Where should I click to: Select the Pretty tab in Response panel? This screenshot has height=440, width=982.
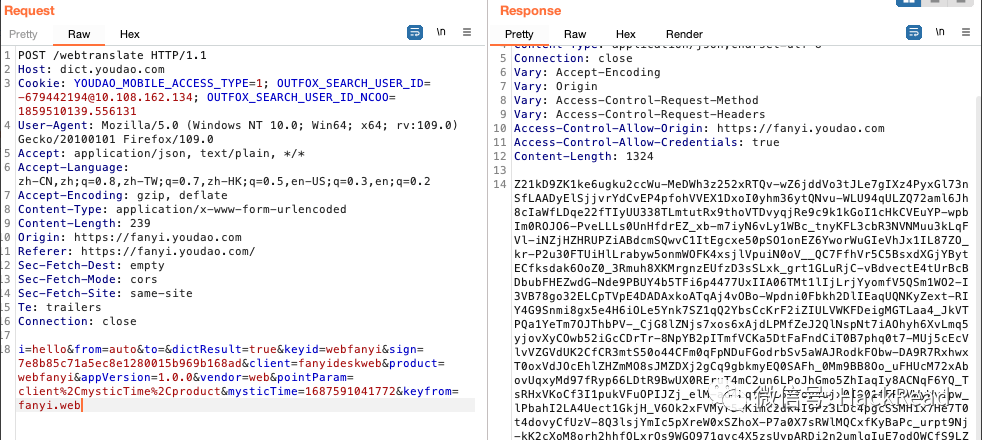click(519, 34)
